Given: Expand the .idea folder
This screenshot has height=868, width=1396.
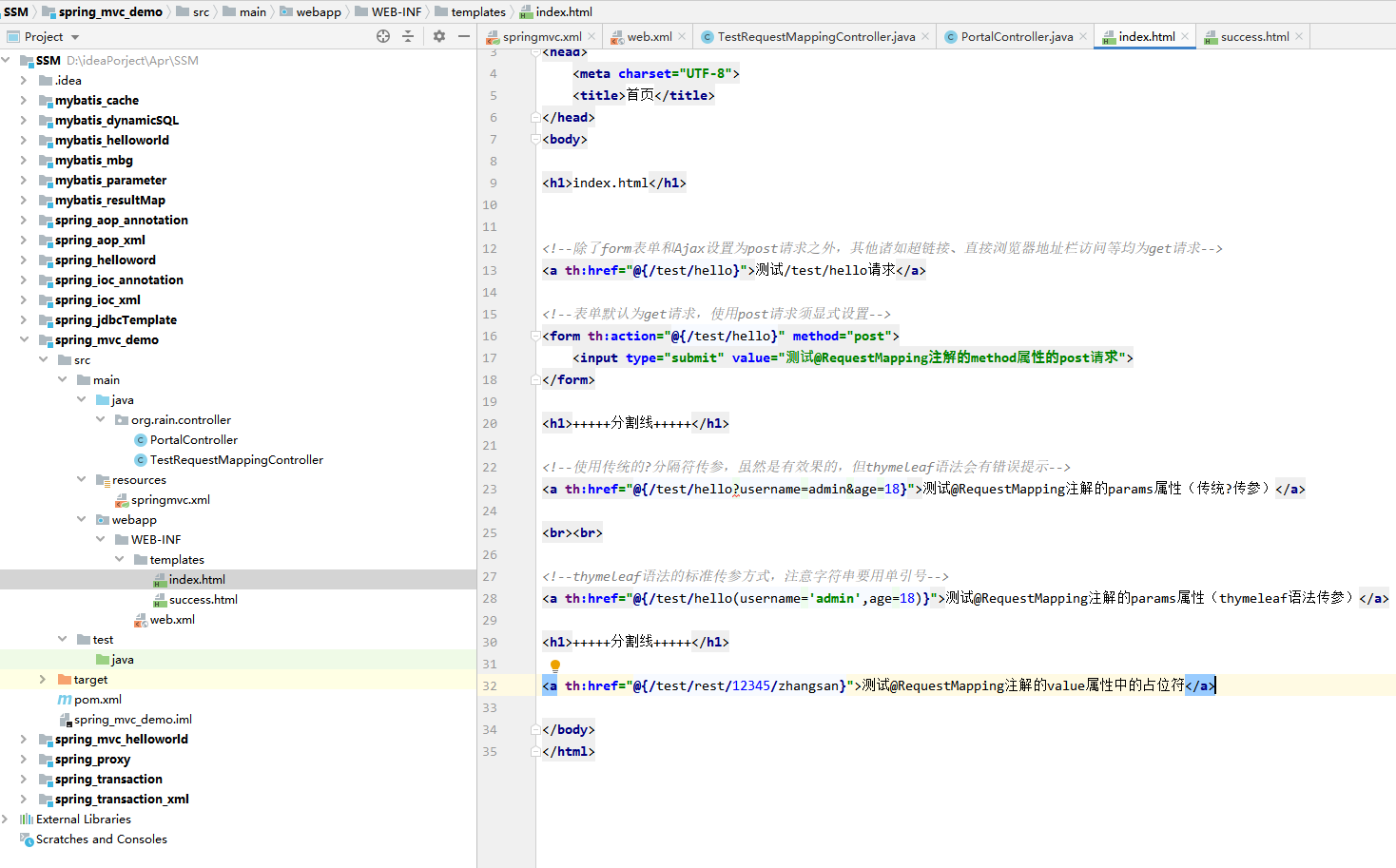Looking at the screenshot, I should pos(24,80).
